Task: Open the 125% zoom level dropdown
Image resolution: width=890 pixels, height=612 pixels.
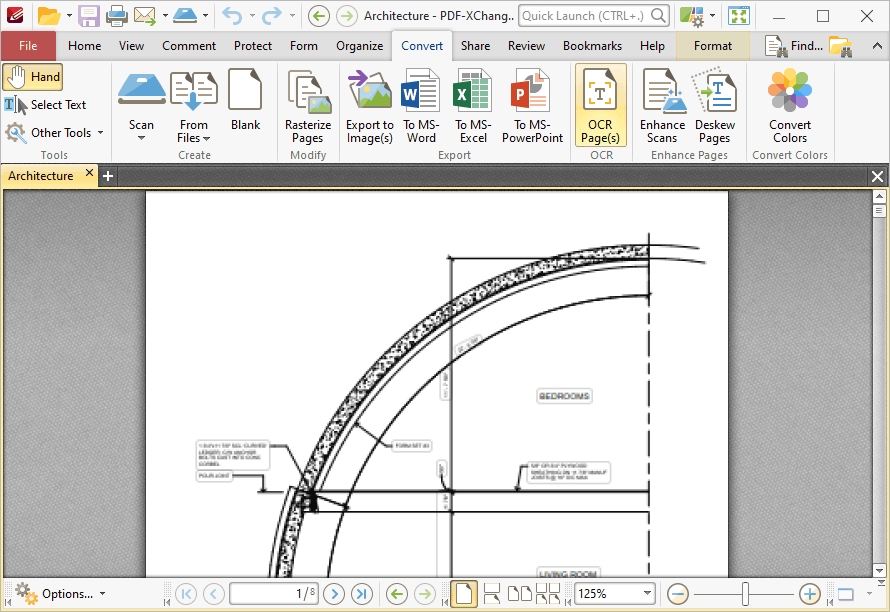Action: click(x=647, y=594)
